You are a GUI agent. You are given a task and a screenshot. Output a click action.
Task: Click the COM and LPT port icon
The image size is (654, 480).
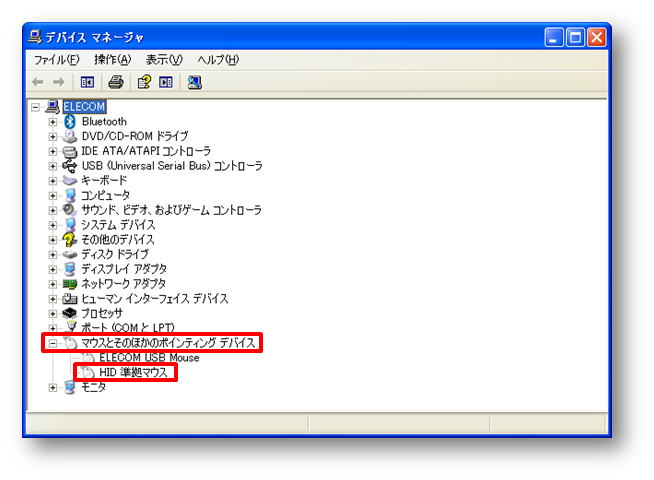coord(71,327)
